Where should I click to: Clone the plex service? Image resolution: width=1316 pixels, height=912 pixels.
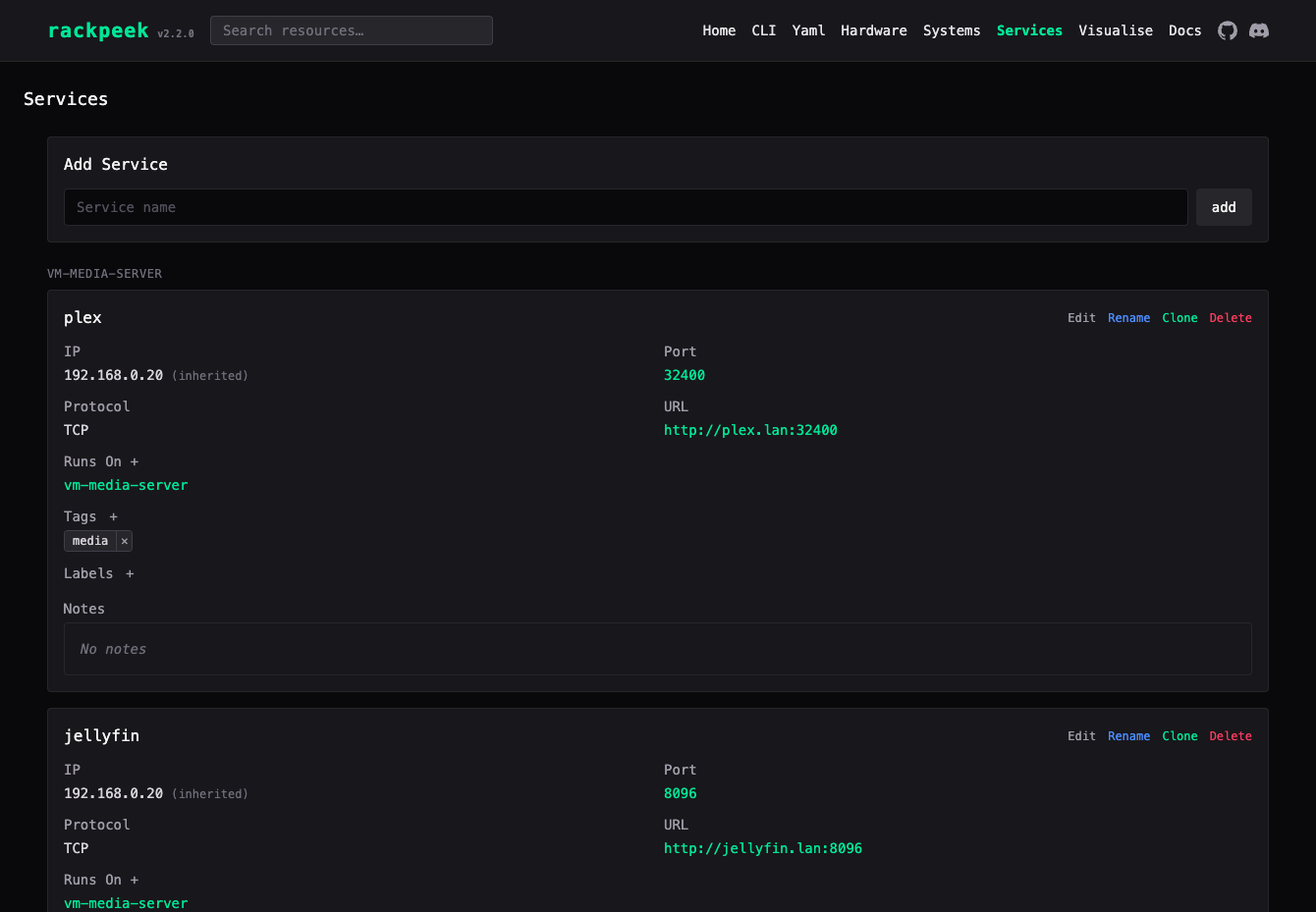pyautogui.click(x=1179, y=318)
